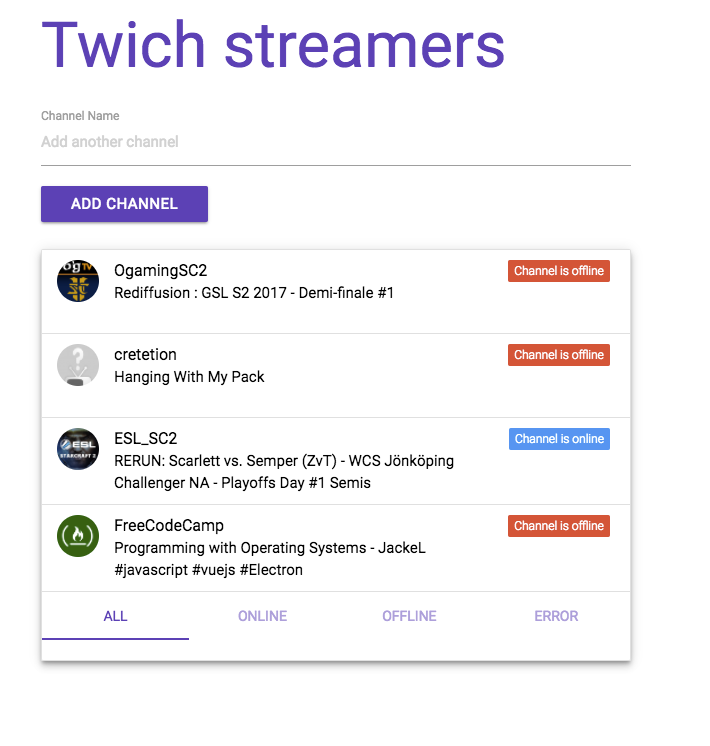Click the FreeCodeCamp flame logo avatar

coord(78,536)
